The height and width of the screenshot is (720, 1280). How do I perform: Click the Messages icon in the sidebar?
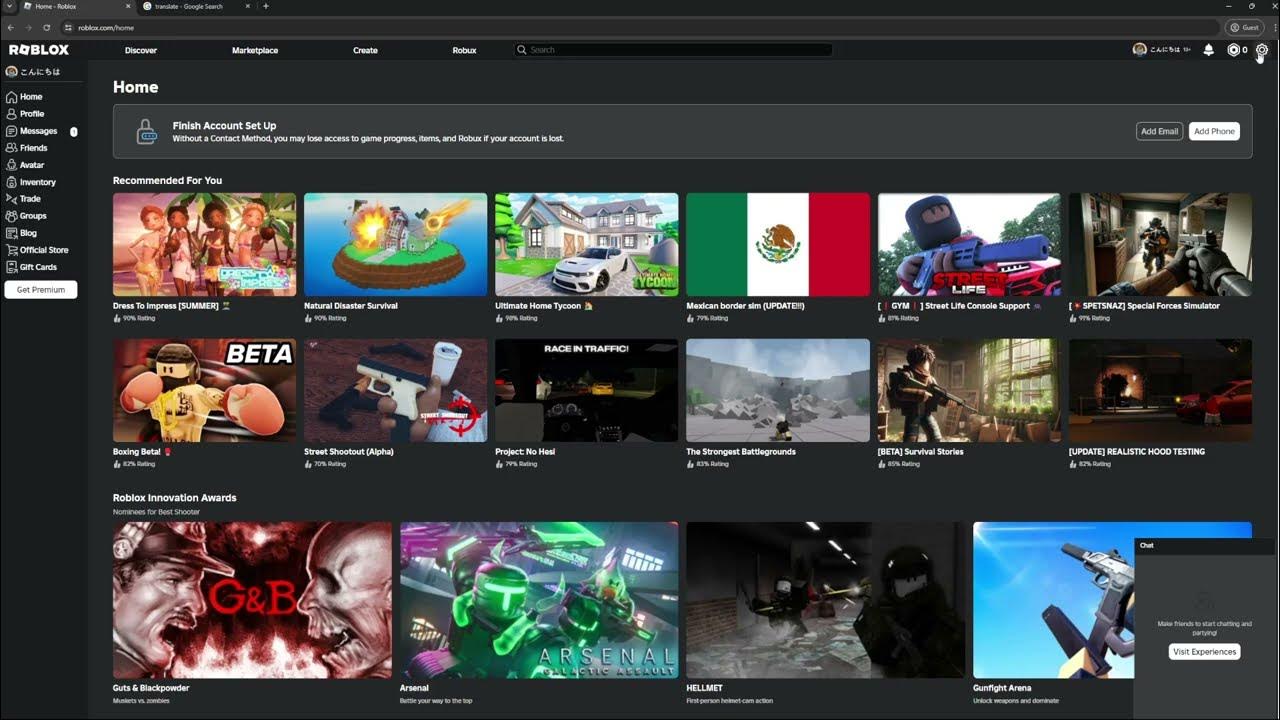pos(11,131)
